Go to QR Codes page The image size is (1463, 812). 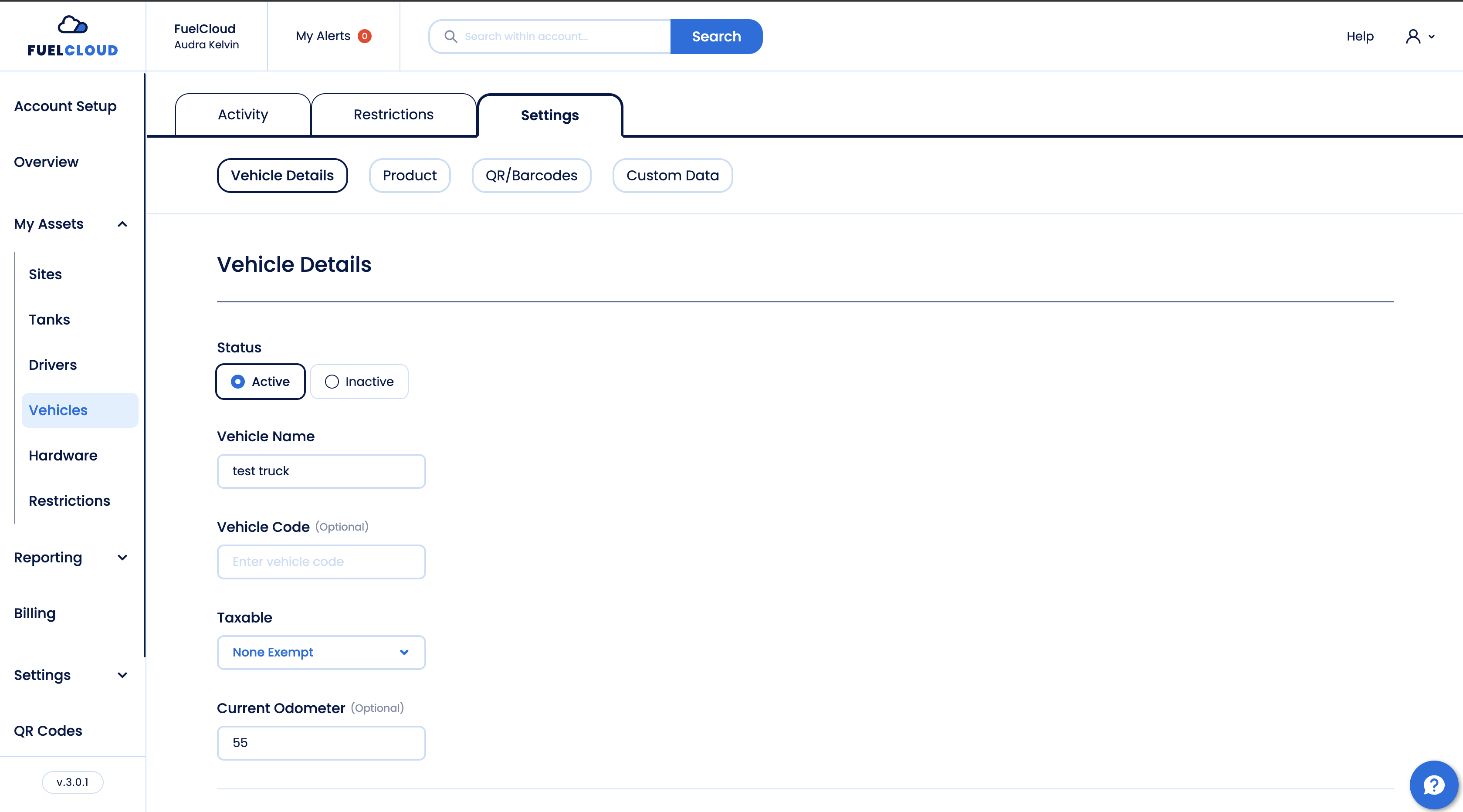click(x=48, y=731)
